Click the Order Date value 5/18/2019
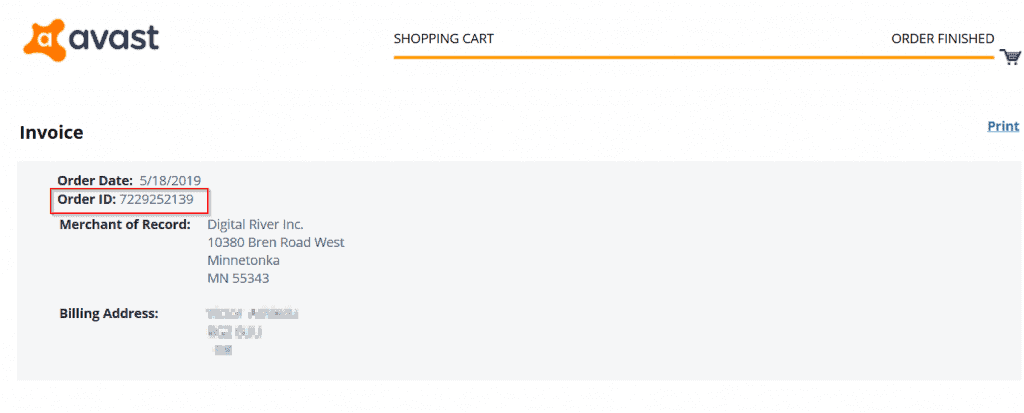This screenshot has height=413, width=1024. point(170,180)
